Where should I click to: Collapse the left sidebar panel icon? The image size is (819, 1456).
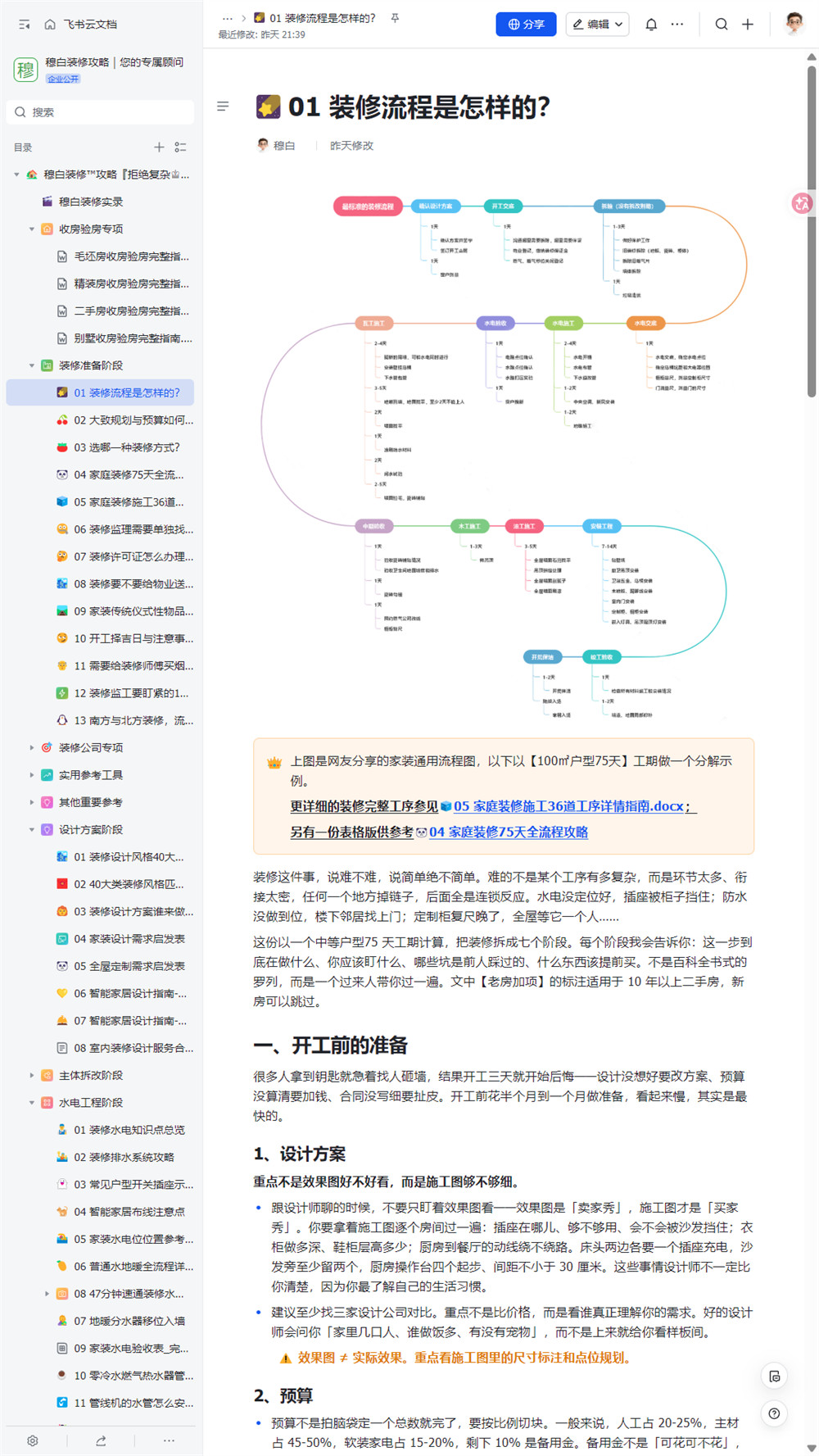tap(24, 25)
